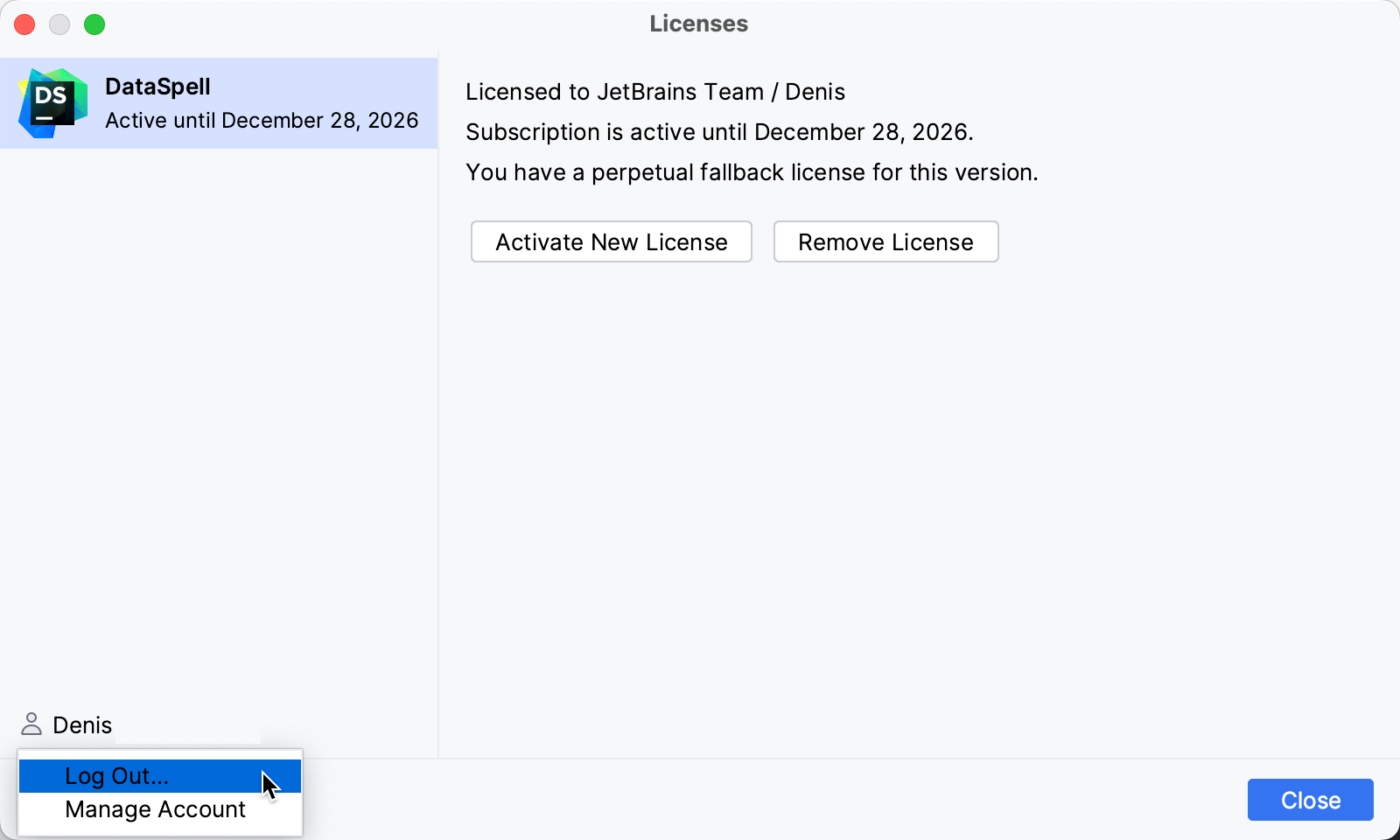Click the Licenses window title
The height and width of the screenshot is (840, 1400).
coord(698,24)
